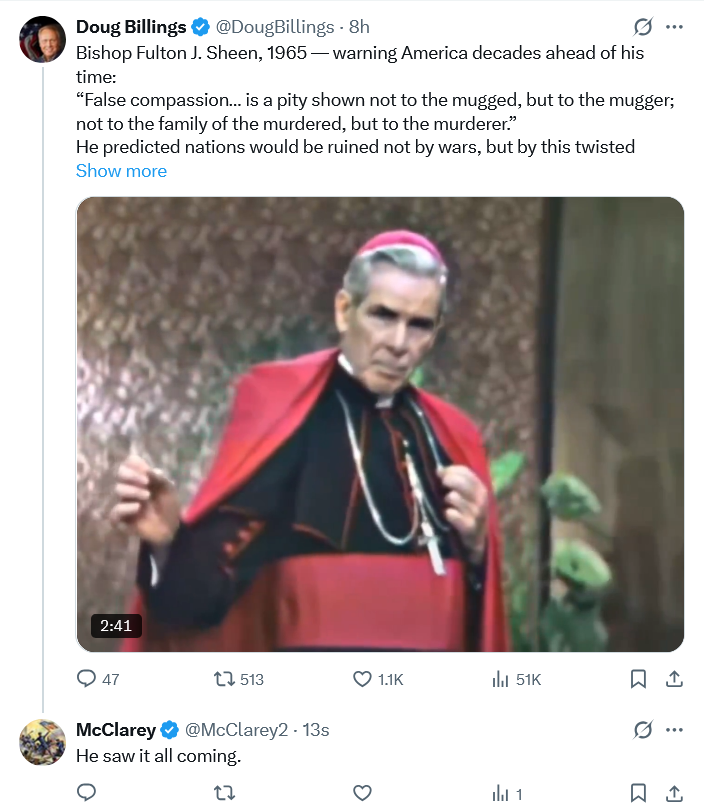Like Doug Billings' post
Image resolution: width=704 pixels, height=810 pixels.
363,679
